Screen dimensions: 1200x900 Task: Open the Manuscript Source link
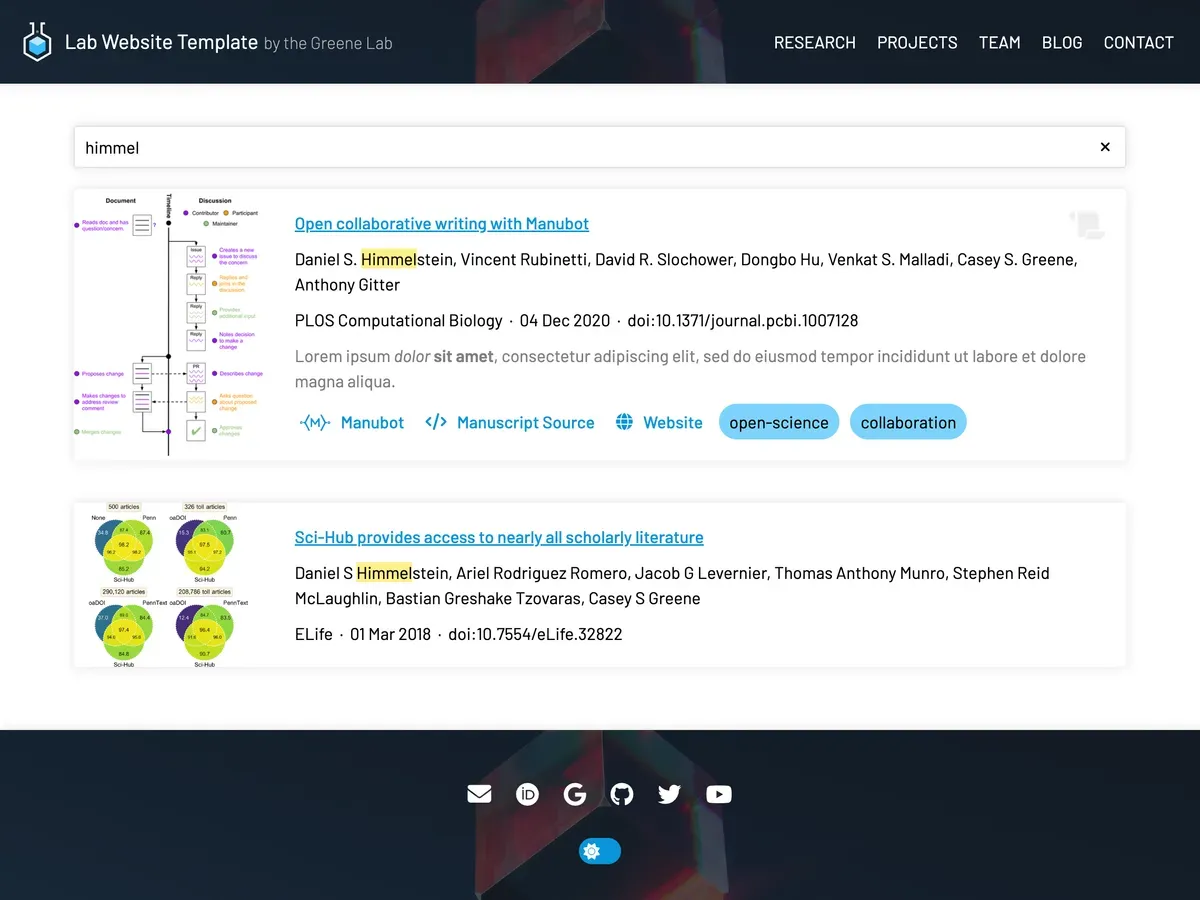click(510, 422)
